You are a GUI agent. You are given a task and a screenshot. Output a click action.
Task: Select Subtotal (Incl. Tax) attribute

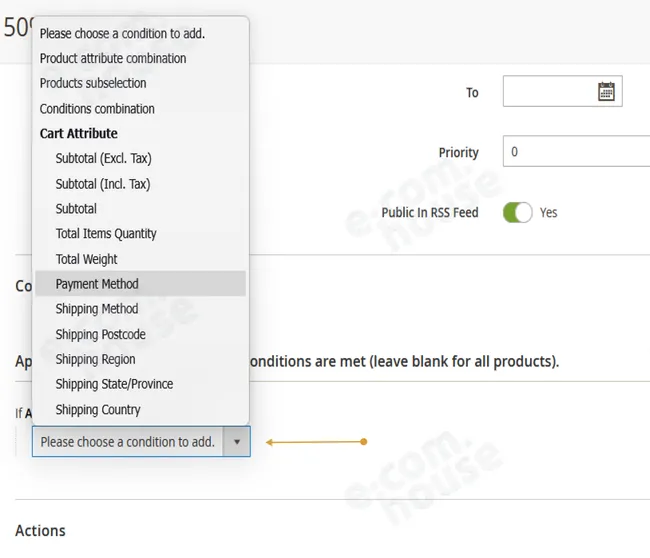(141, 184)
